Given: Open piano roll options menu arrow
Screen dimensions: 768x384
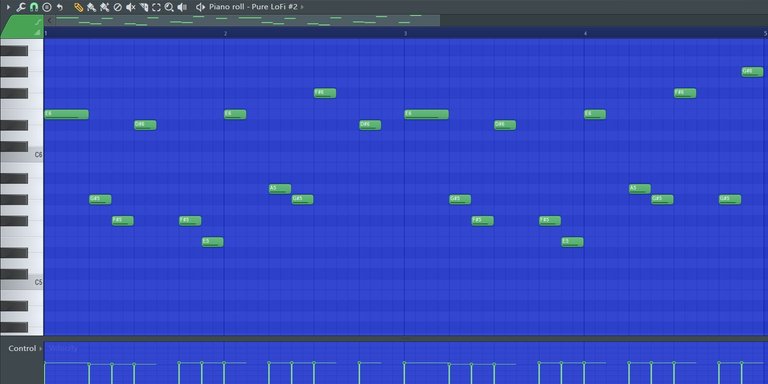Looking at the screenshot, I should click(7, 7).
